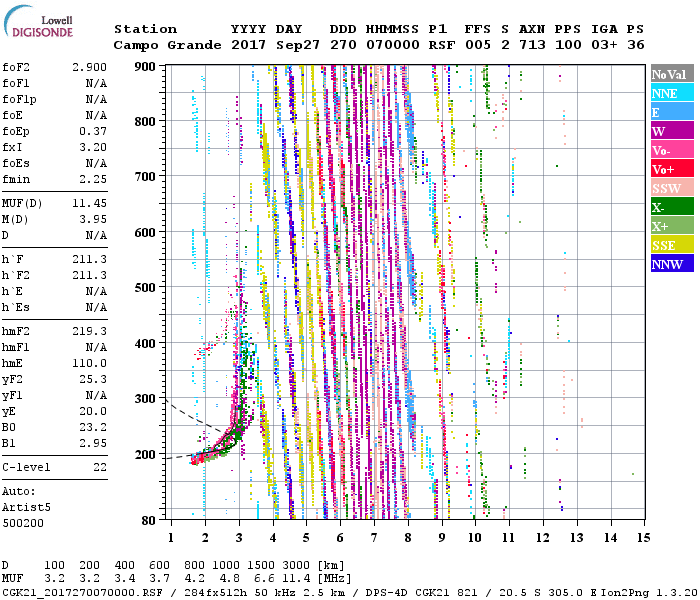Click the MUF(D) value 11.45
This screenshot has width=700, height=600.
(89, 204)
